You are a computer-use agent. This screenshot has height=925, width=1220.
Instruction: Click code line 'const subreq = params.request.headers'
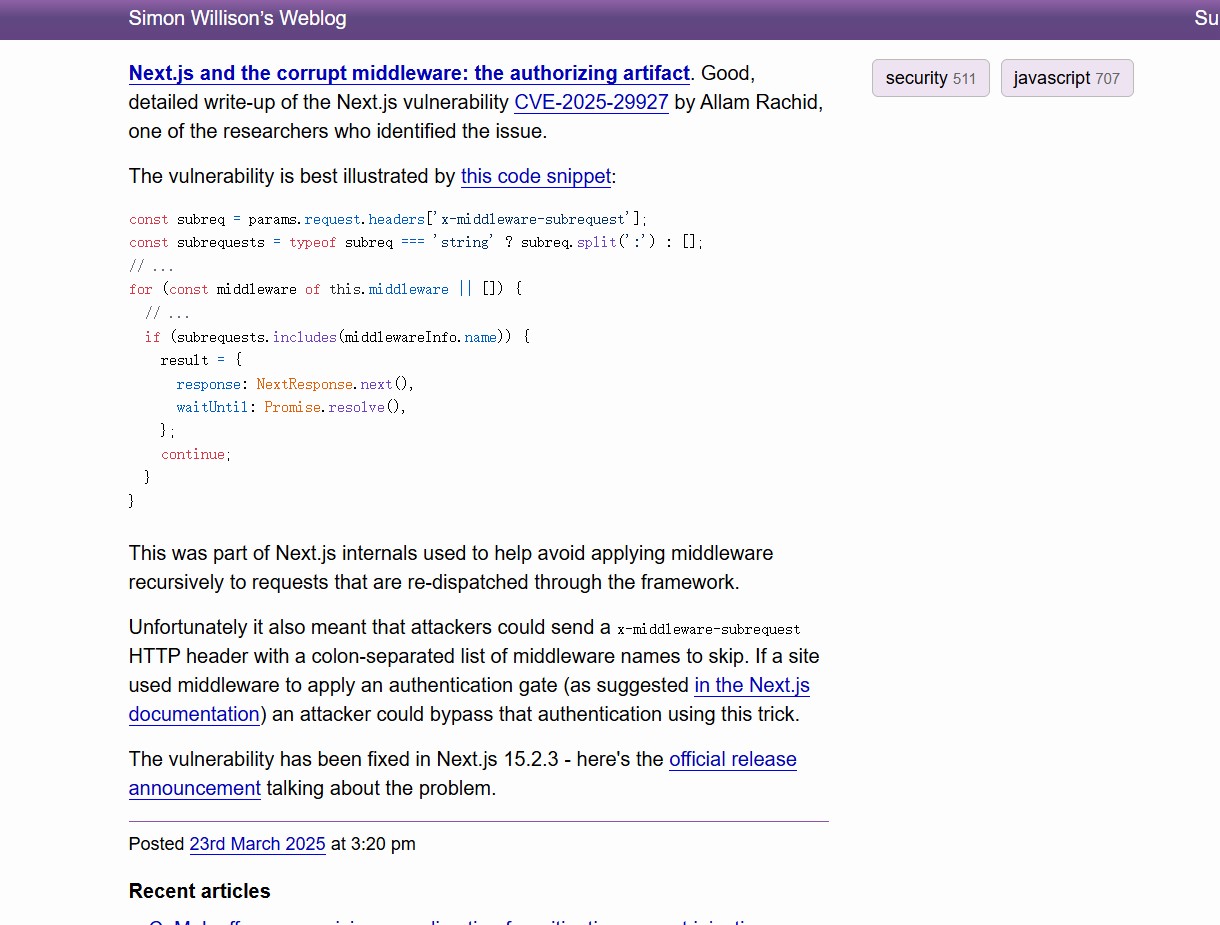coord(388,219)
